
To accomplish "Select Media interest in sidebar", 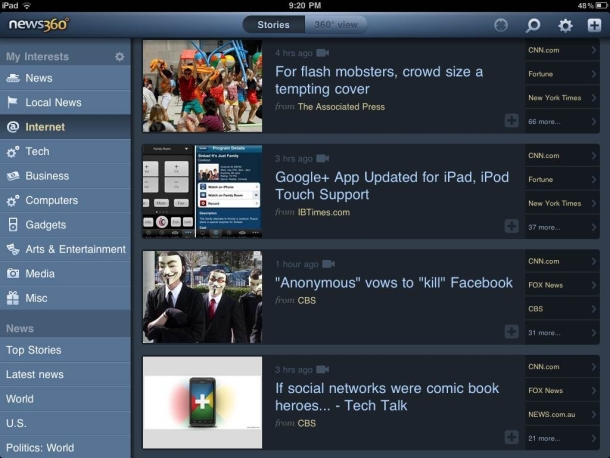I will [65, 274].
